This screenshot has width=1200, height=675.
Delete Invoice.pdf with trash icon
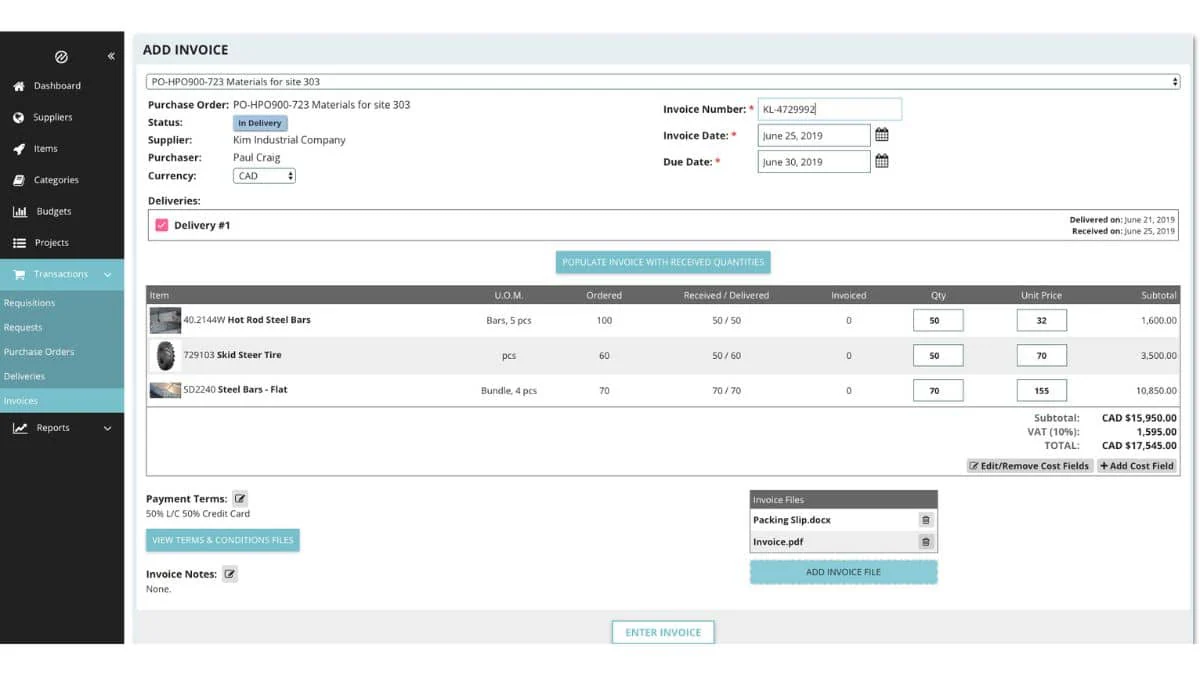click(926, 542)
